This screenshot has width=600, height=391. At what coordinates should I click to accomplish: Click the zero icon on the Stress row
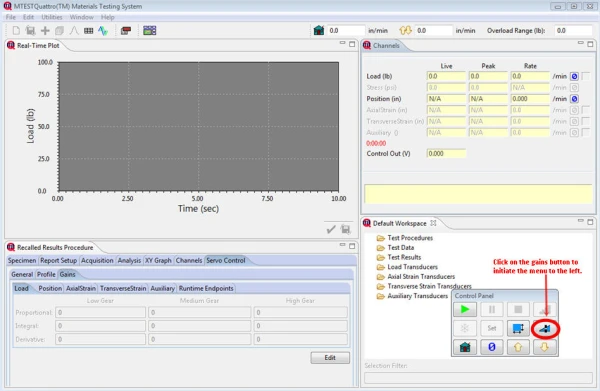tap(574, 88)
